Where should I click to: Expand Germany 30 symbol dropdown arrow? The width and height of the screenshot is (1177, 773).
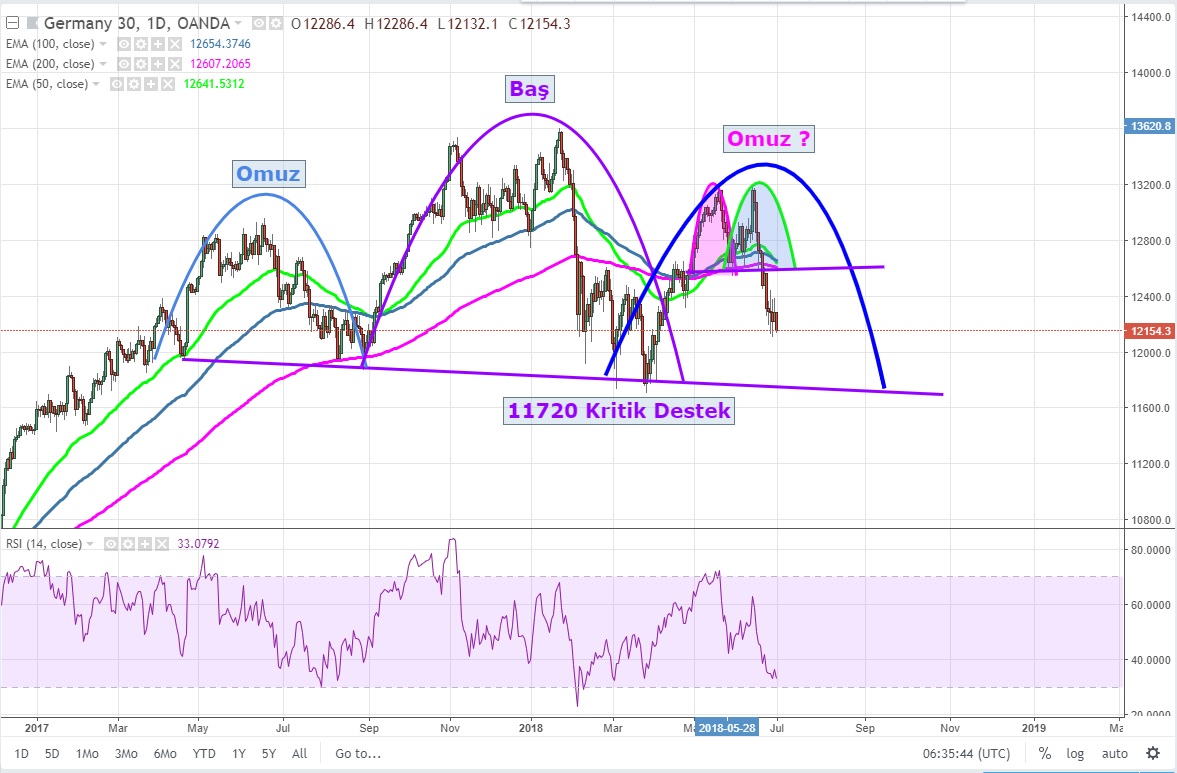pos(238,23)
